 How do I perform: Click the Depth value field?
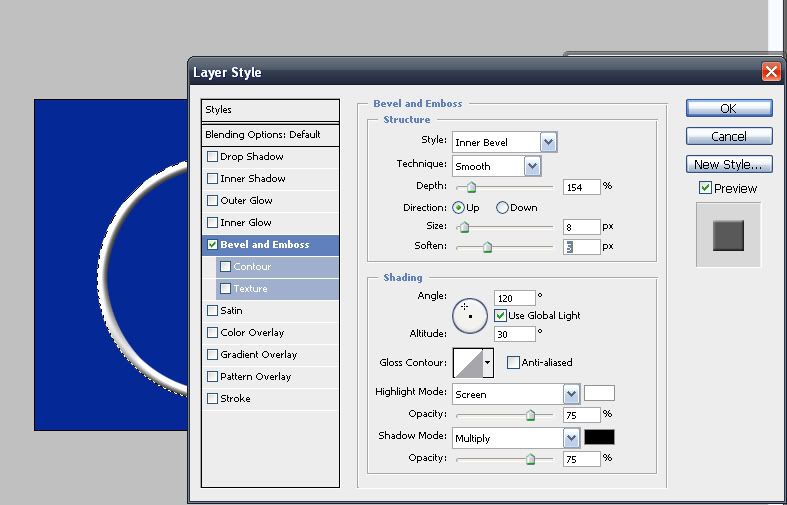pos(581,187)
